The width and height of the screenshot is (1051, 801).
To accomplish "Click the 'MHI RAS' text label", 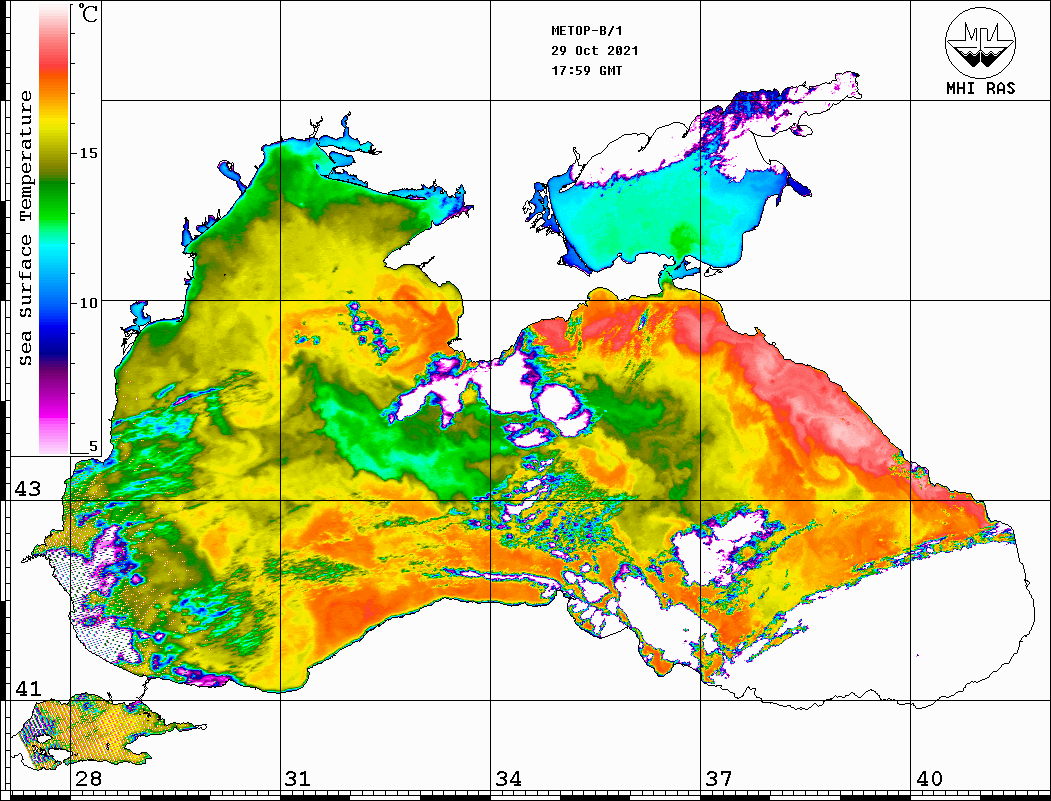I will [x=981, y=88].
